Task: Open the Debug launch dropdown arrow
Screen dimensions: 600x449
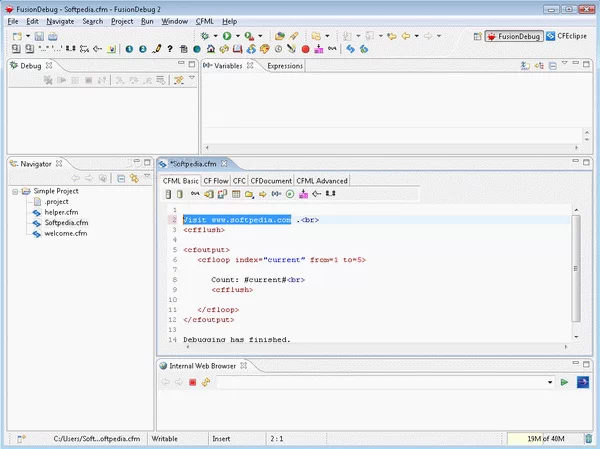Action: (x=215, y=36)
